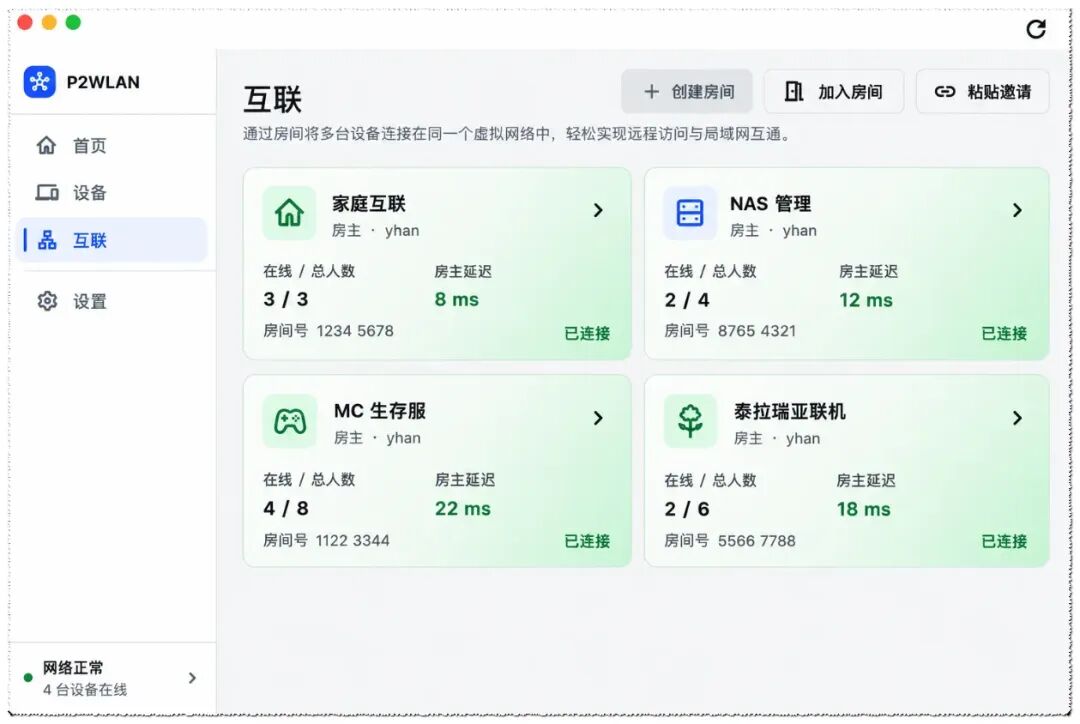
Task: Click the home icon beside 首页
Action: click(46, 145)
